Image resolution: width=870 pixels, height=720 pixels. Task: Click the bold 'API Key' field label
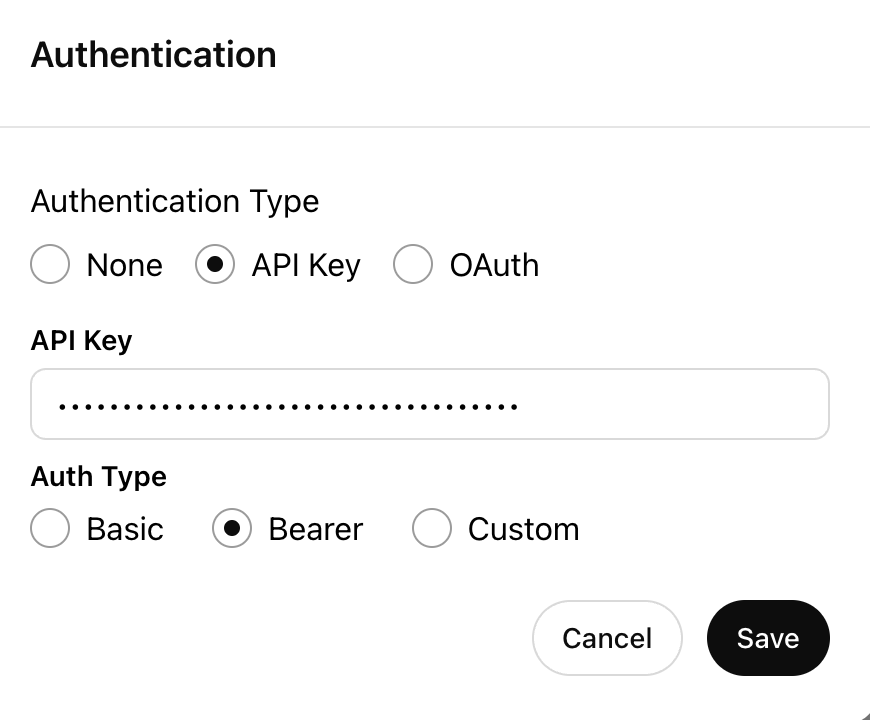tap(82, 341)
